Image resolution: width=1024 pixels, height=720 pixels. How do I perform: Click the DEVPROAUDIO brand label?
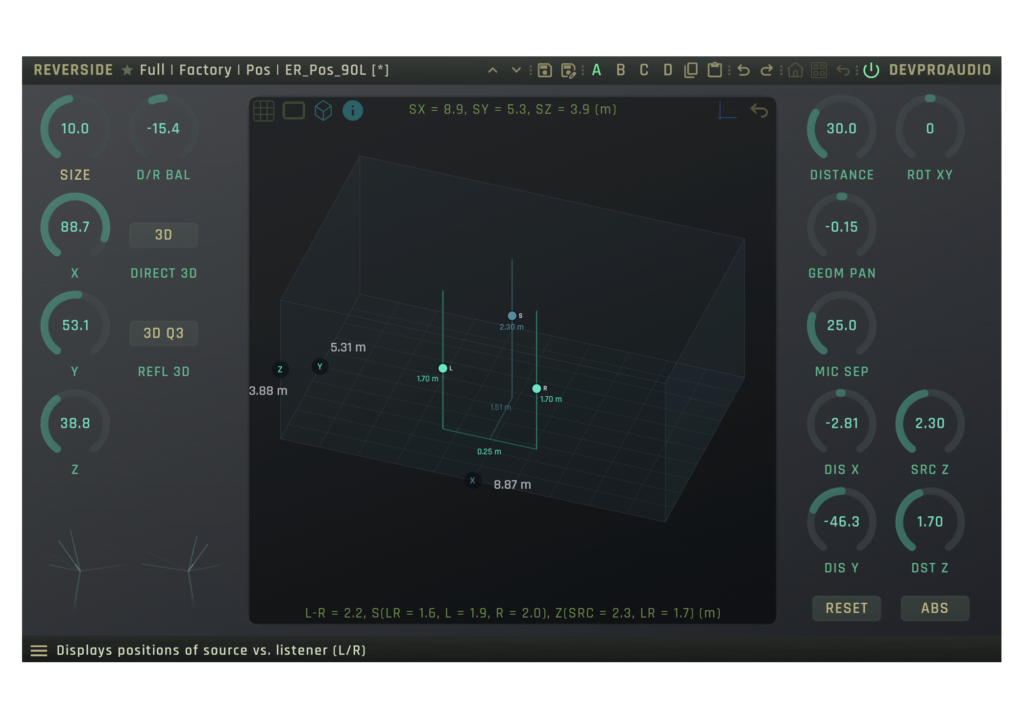click(940, 70)
